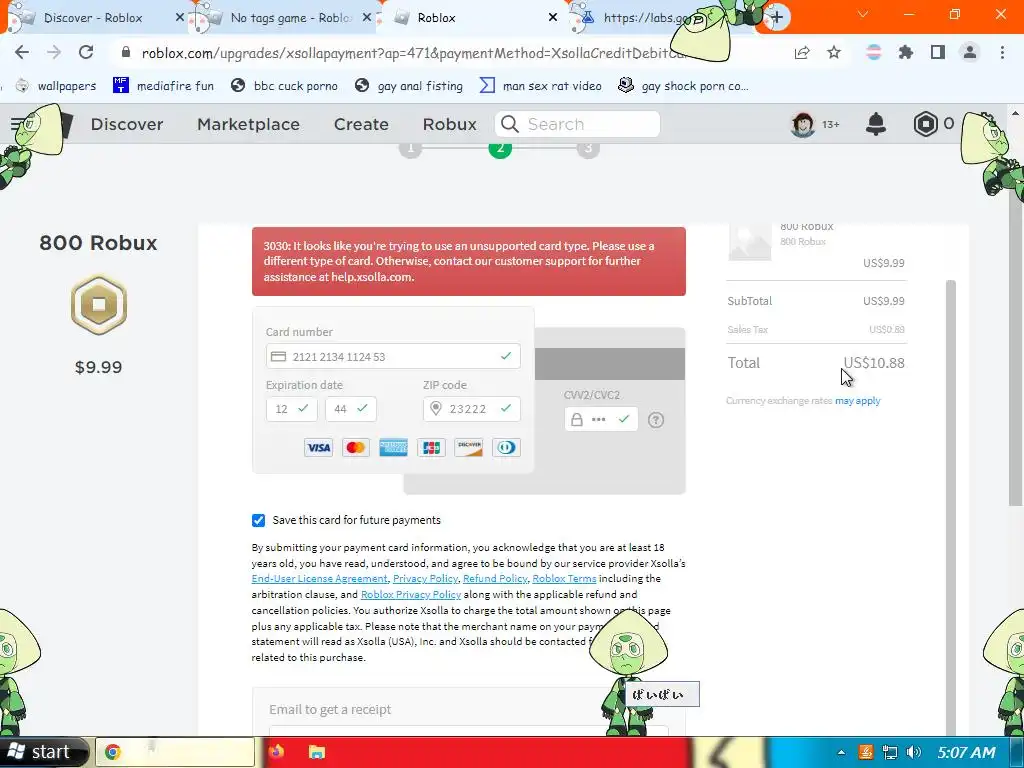1024x768 pixels.
Task: Click the browser address bar URL
Action: point(411,53)
